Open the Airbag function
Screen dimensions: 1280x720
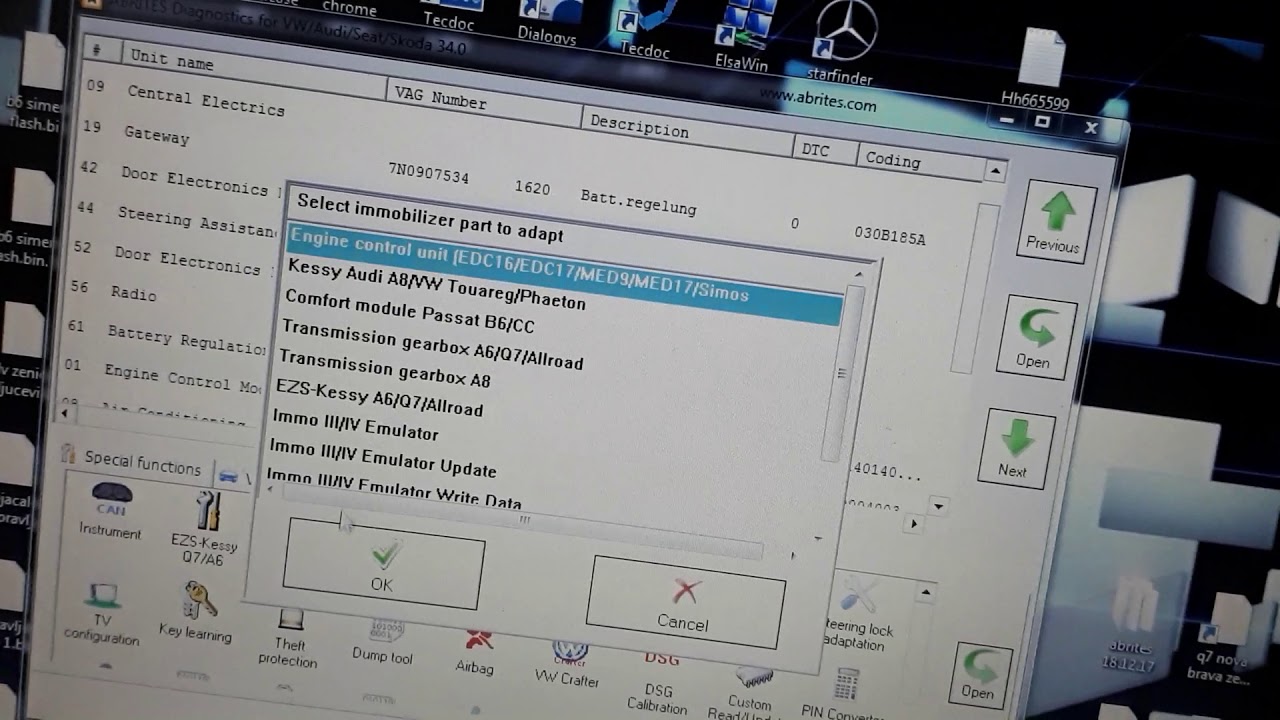click(x=475, y=651)
